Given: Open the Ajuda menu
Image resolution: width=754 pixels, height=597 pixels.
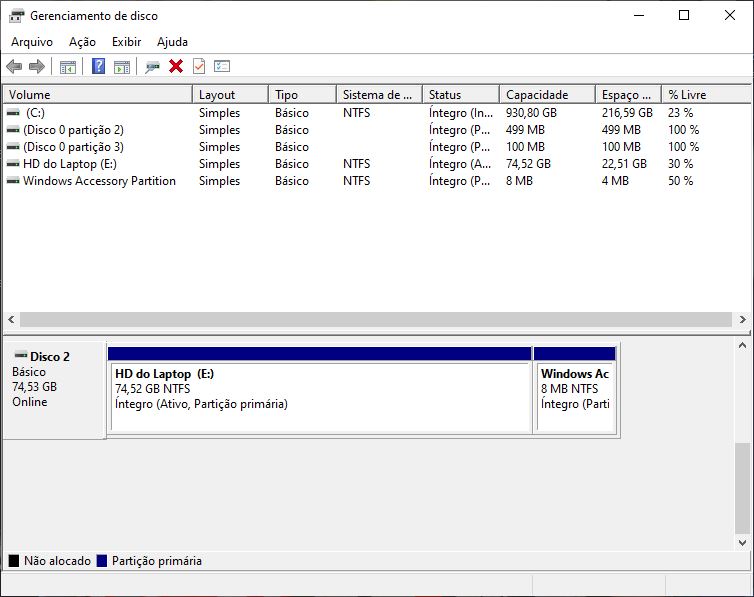Looking at the screenshot, I should (x=172, y=42).
